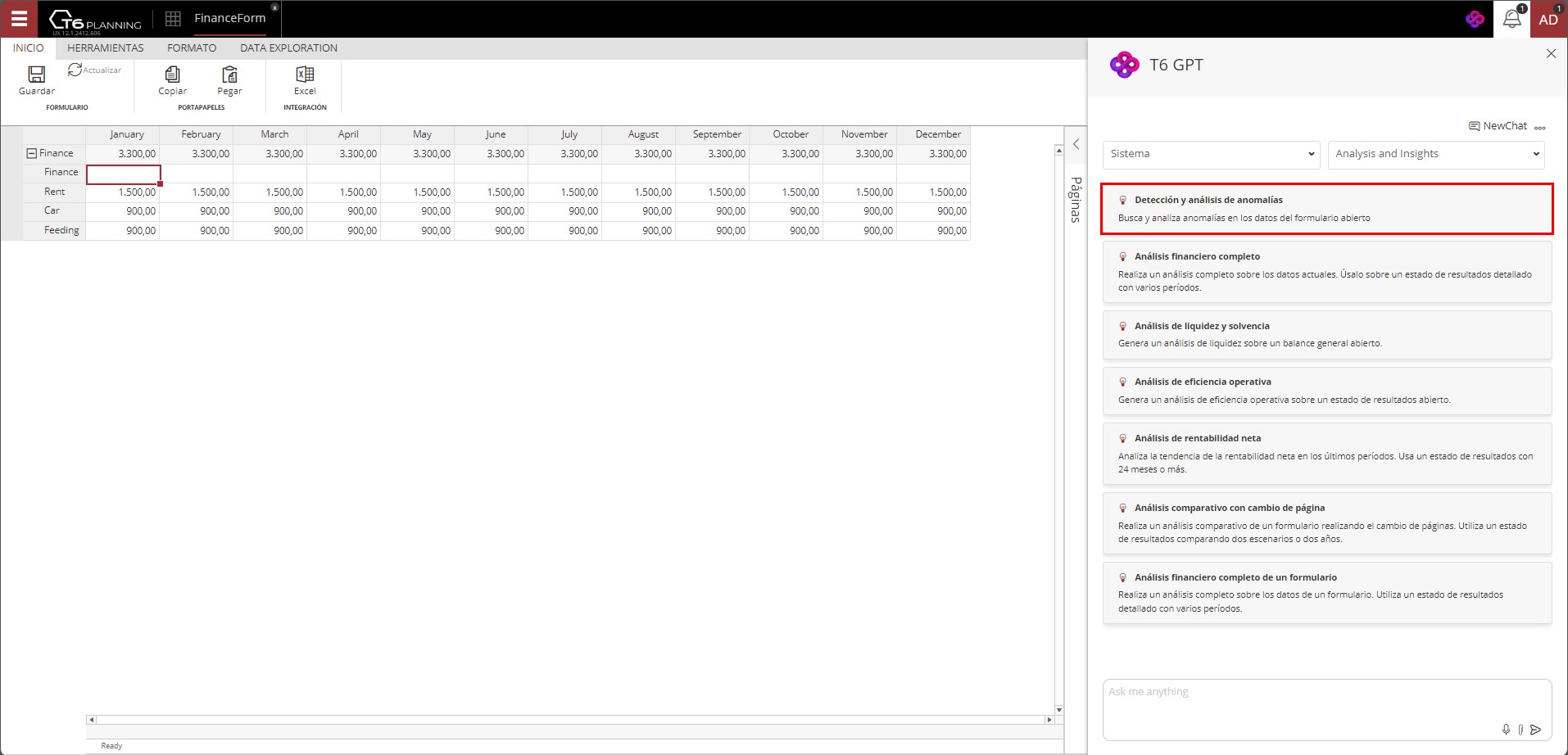Open the DATA EXPLORATION tab

288,47
